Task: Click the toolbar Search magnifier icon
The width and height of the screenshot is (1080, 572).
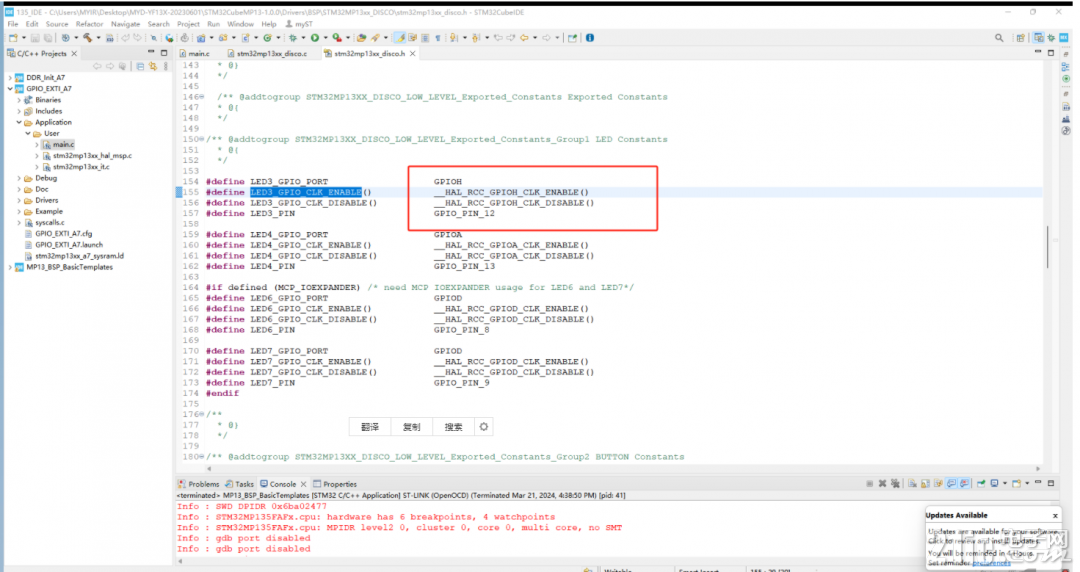Action: [999, 38]
